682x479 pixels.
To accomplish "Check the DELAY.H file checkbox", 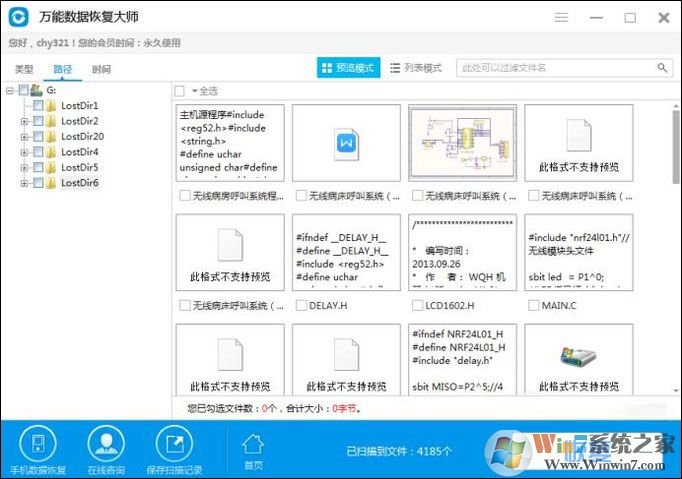I will point(301,305).
